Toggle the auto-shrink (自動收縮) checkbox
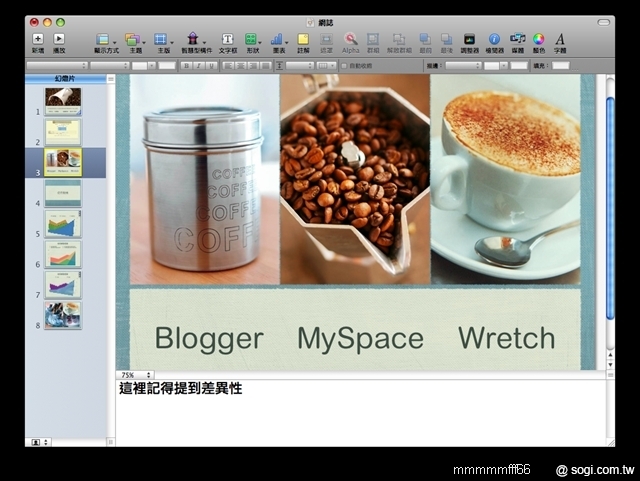Viewport: 640px width, 481px height. click(x=345, y=66)
